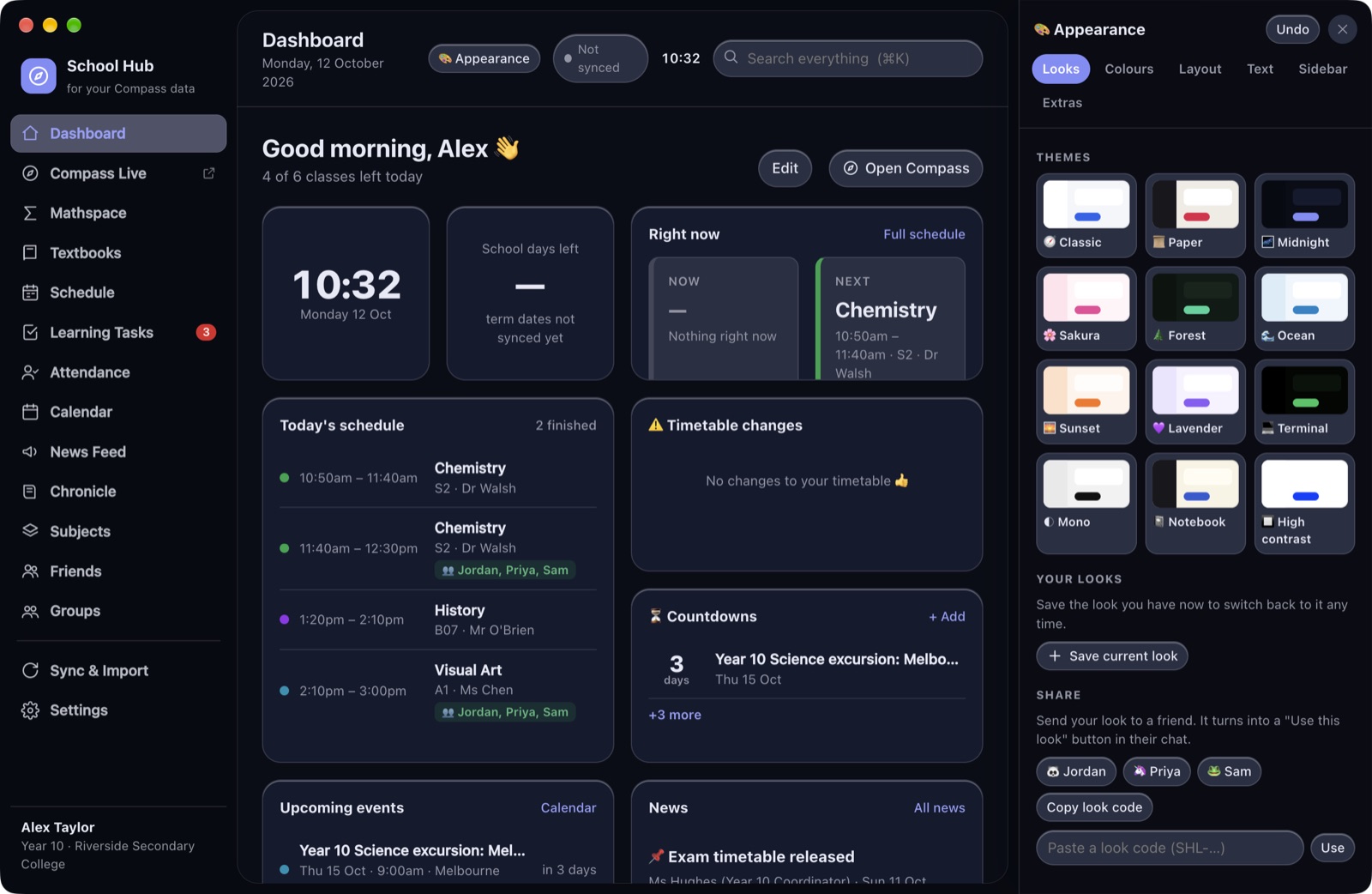Viewport: 1372px width, 894px height.
Task: Click the Learning Tasks checkbox icon
Action: [x=30, y=332]
